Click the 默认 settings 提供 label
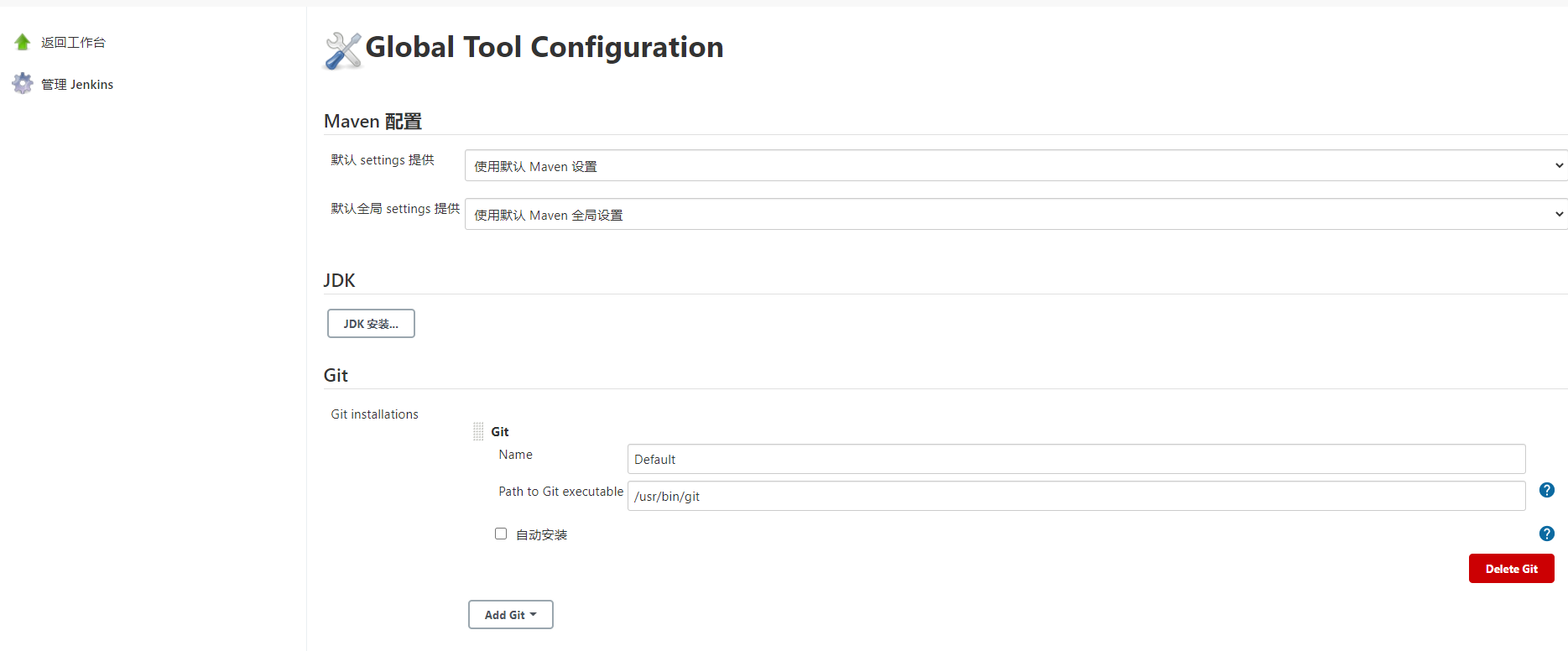The height and width of the screenshot is (651, 1568). 383,159
